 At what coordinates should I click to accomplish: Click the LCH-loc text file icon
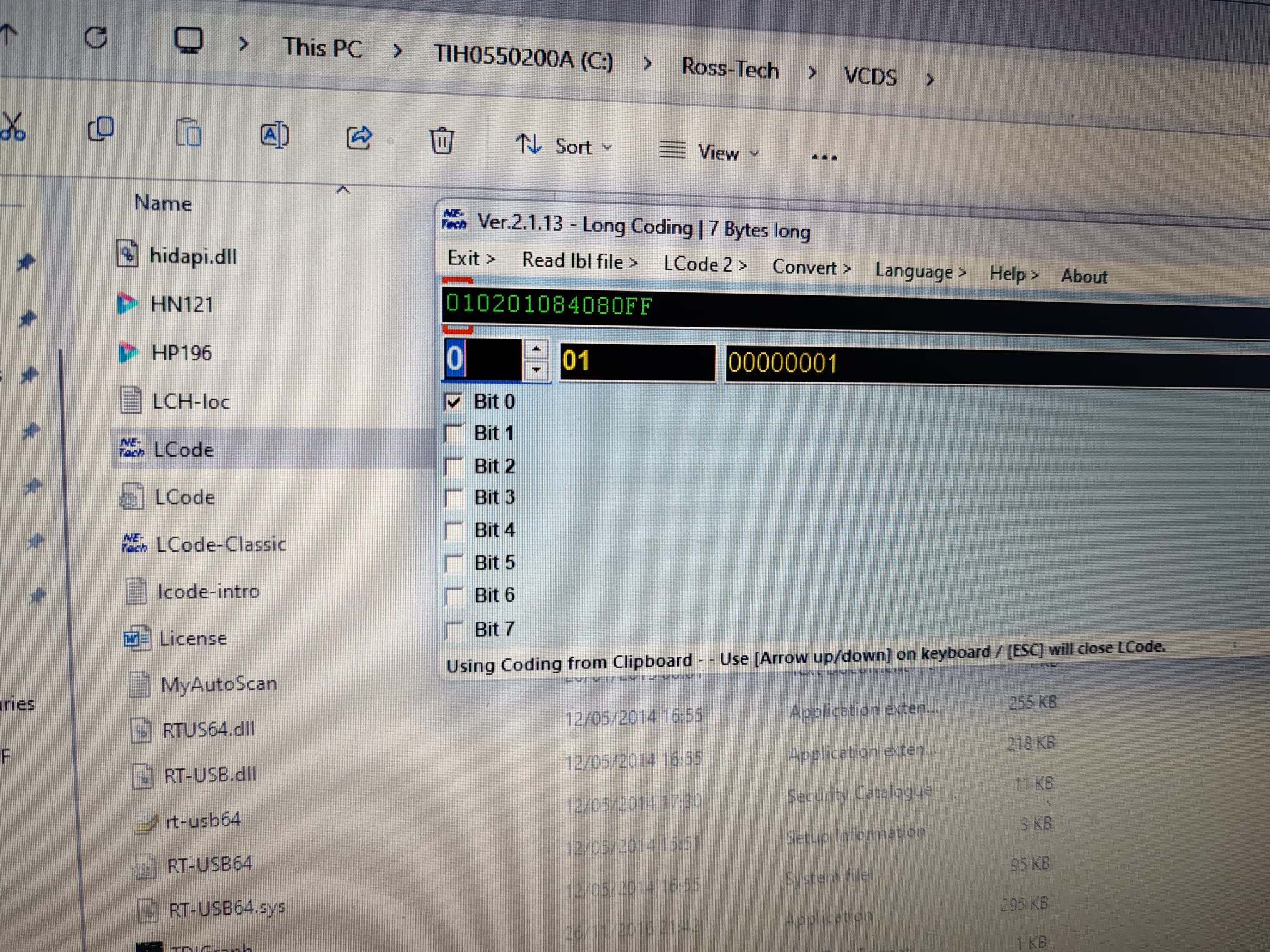(130, 400)
